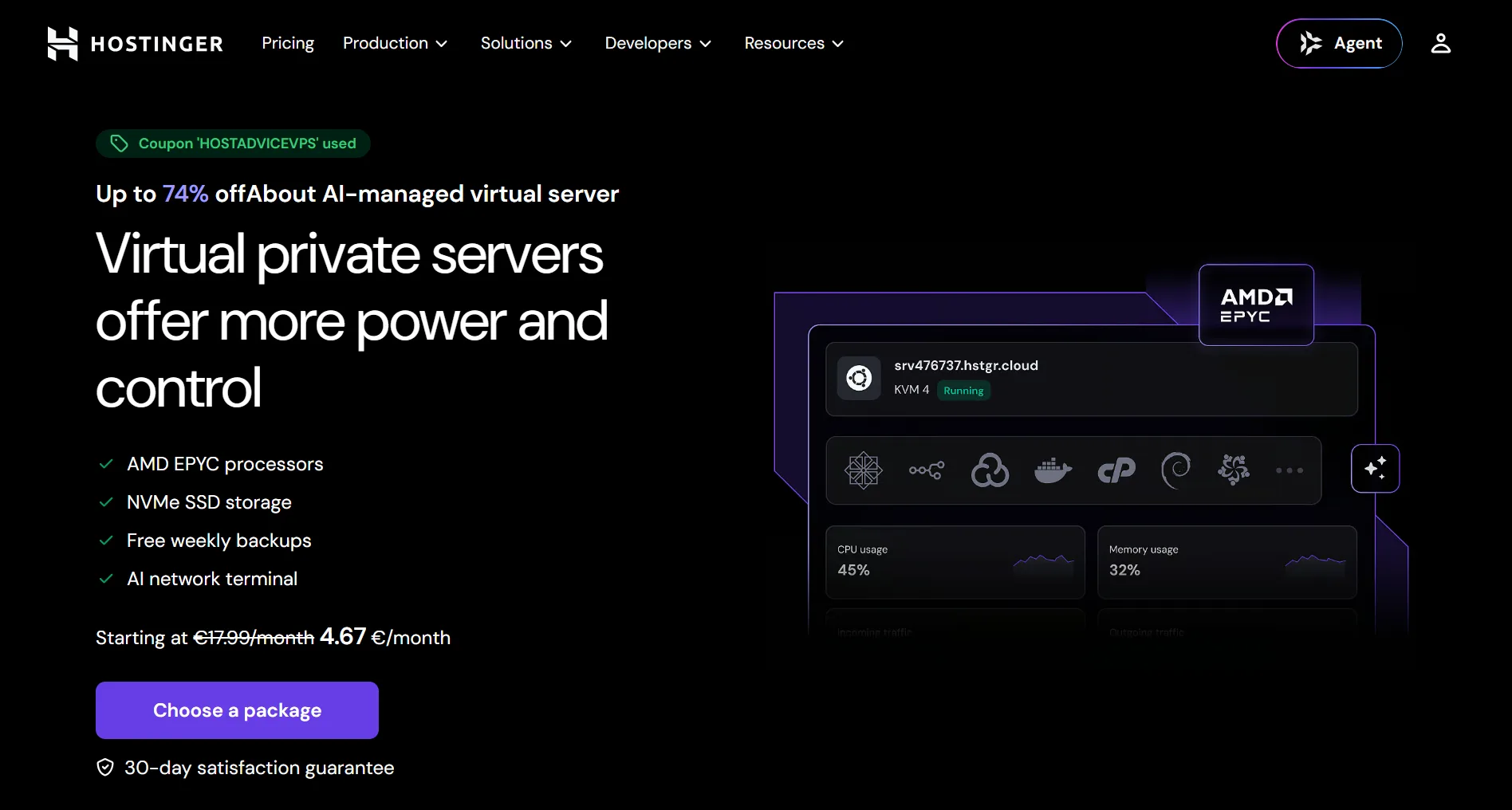Expand the Solutions dropdown
The width and height of the screenshot is (1512, 810).
526,43
